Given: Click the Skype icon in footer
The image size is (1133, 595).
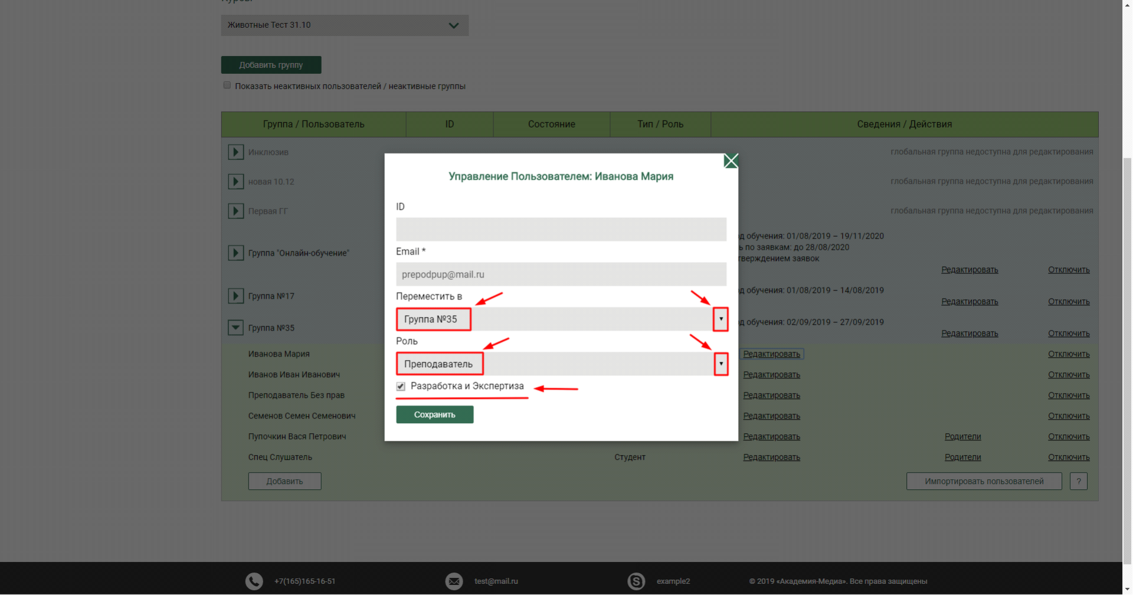Looking at the screenshot, I should tap(636, 581).
